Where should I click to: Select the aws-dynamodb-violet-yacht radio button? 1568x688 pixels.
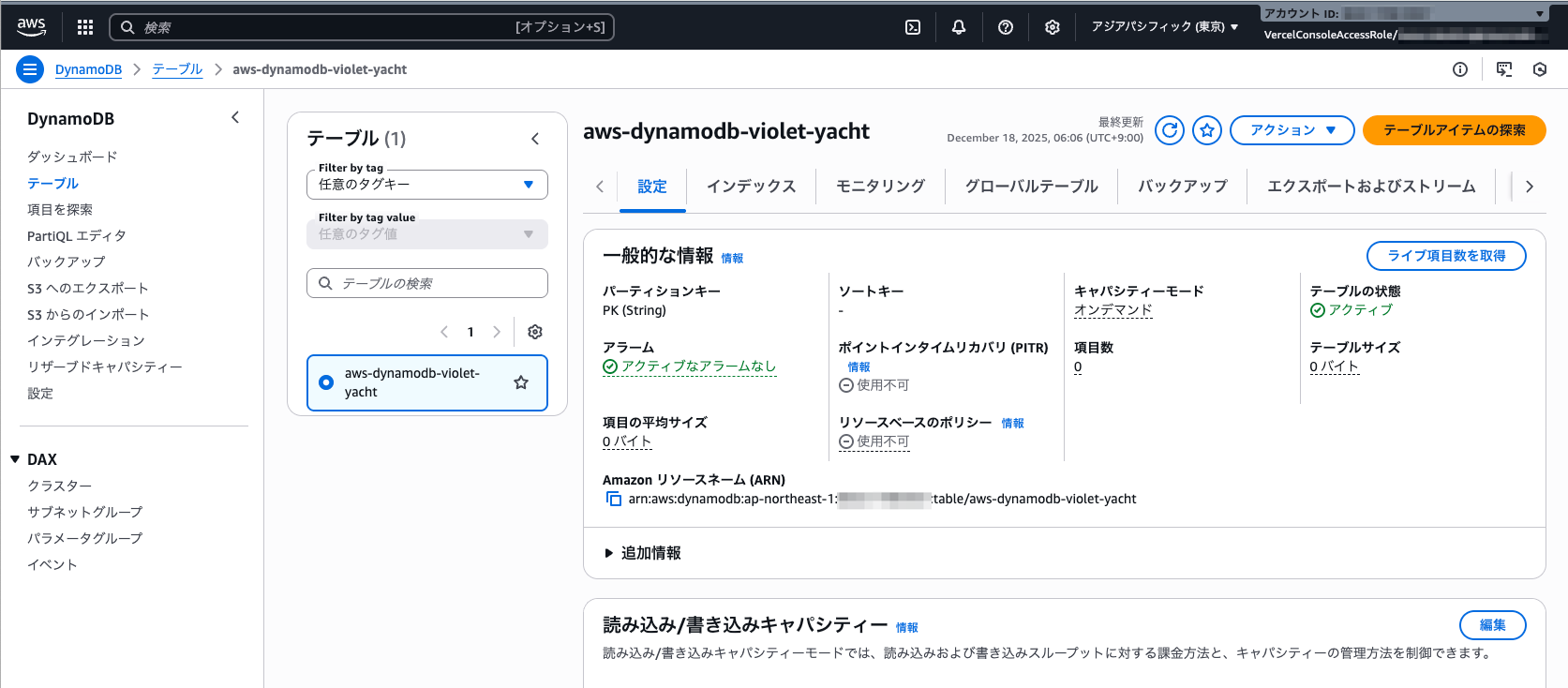click(326, 382)
